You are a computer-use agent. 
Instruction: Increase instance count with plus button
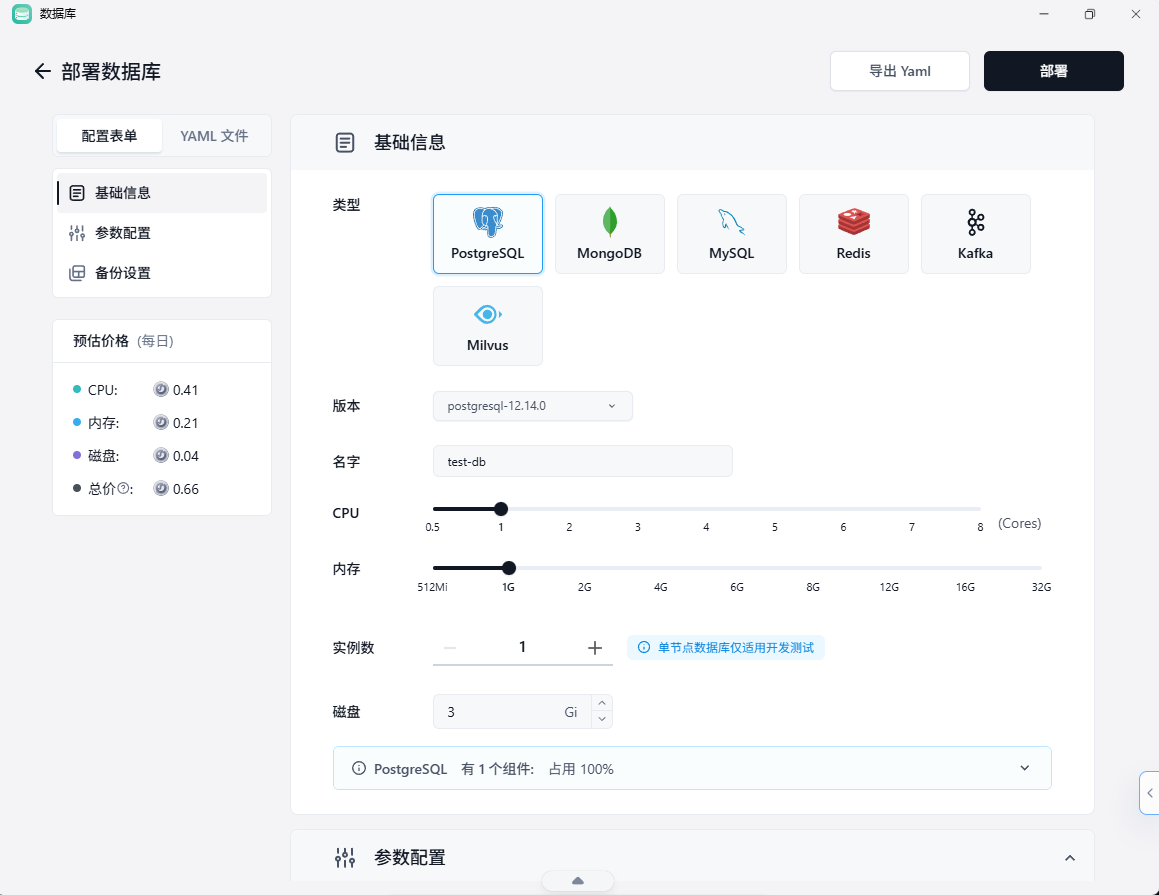(594, 648)
